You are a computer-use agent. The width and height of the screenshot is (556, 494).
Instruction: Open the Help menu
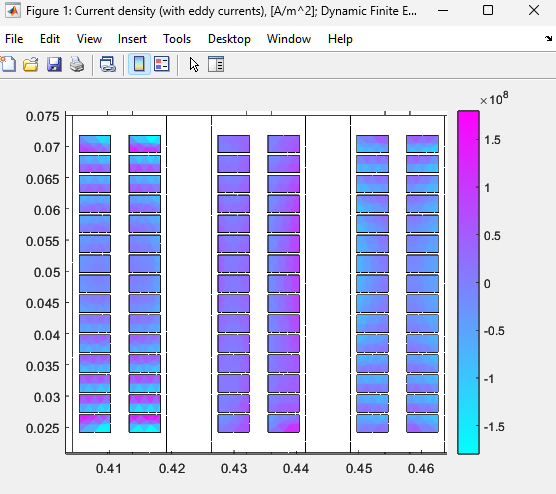click(x=340, y=39)
